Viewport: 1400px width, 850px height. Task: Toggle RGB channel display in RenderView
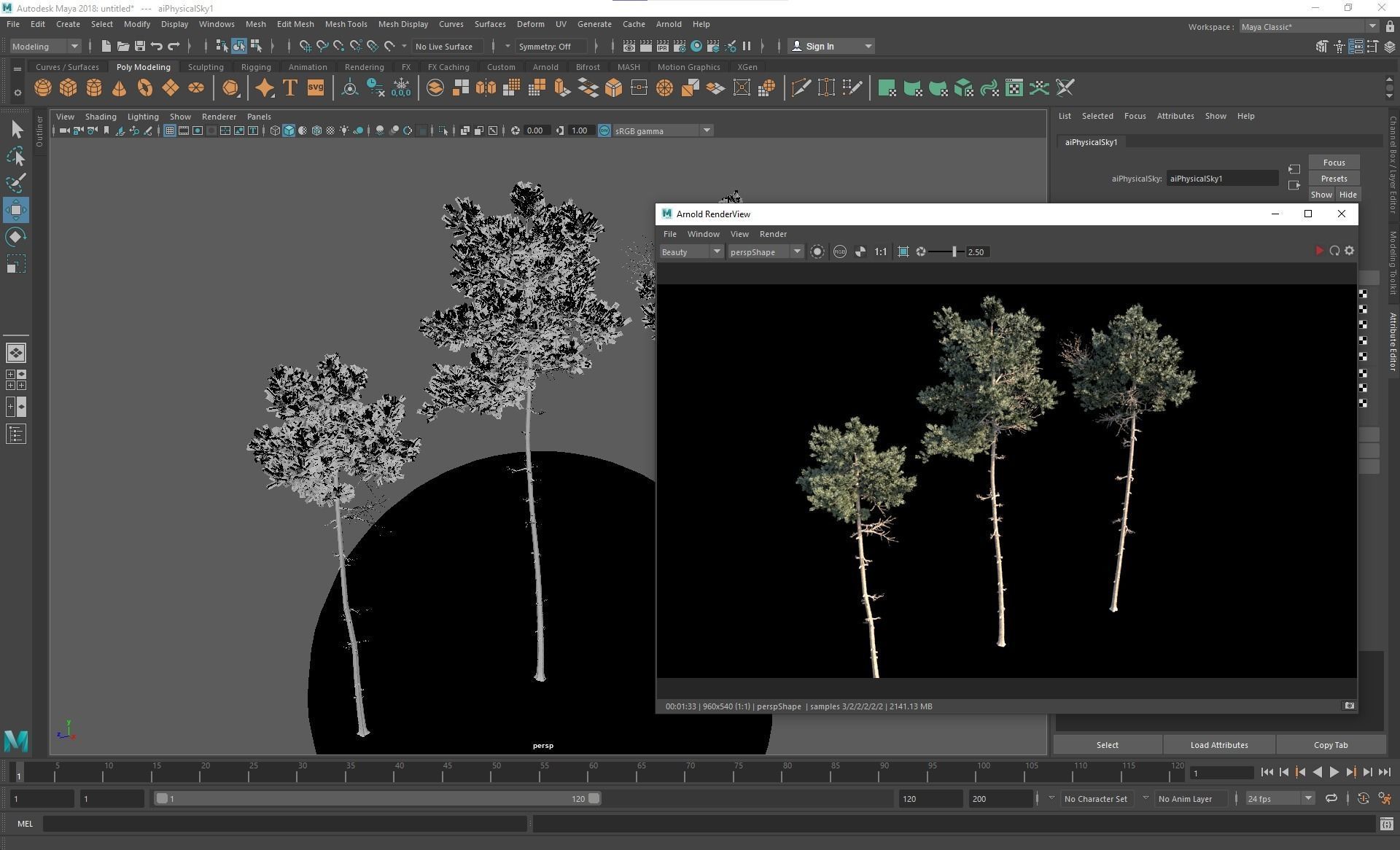(x=840, y=252)
